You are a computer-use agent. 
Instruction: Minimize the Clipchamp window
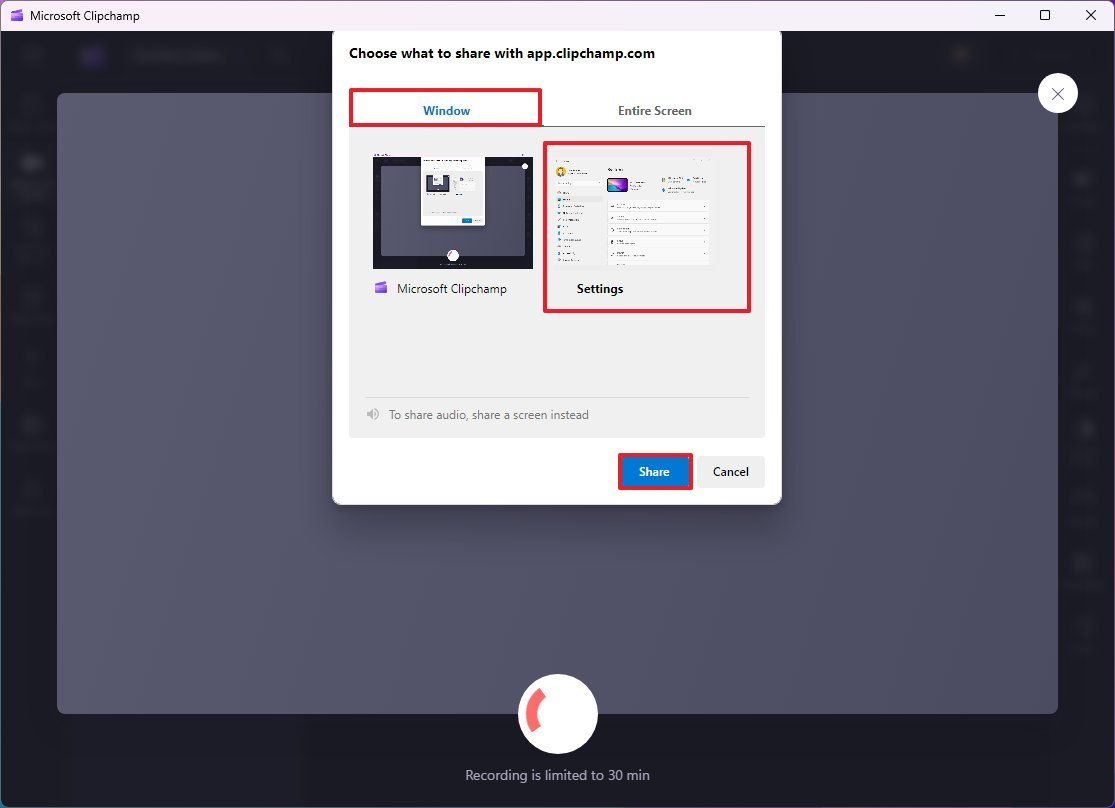[x=1000, y=15]
